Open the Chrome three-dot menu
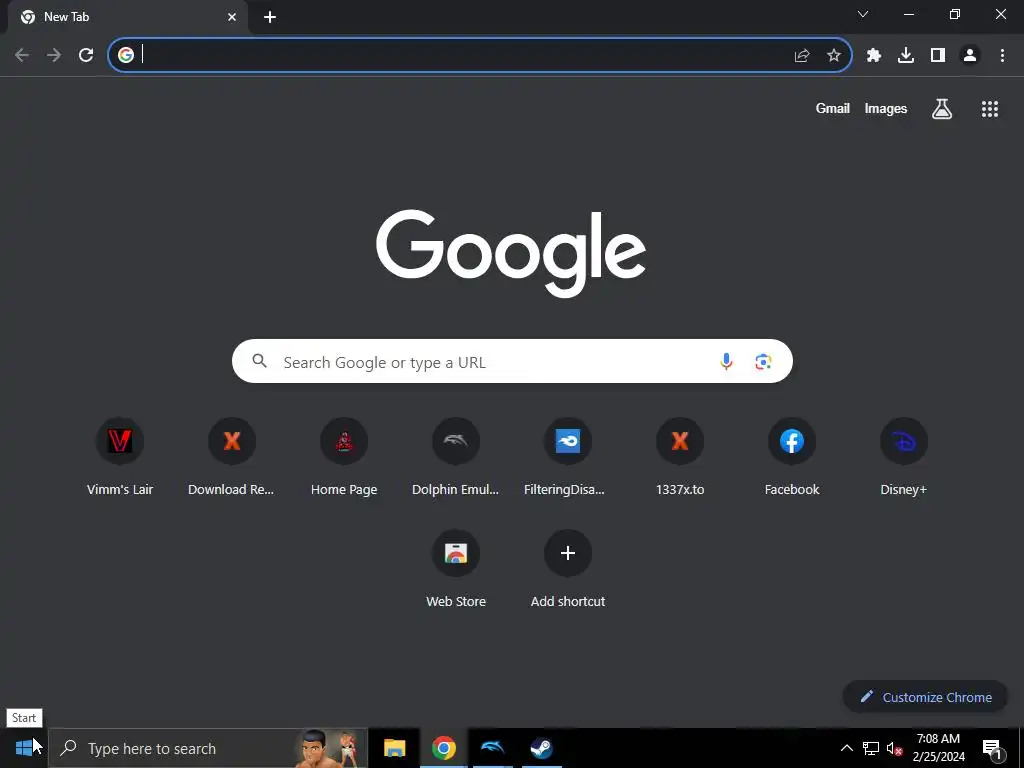Viewport: 1024px width, 768px height. (1002, 56)
